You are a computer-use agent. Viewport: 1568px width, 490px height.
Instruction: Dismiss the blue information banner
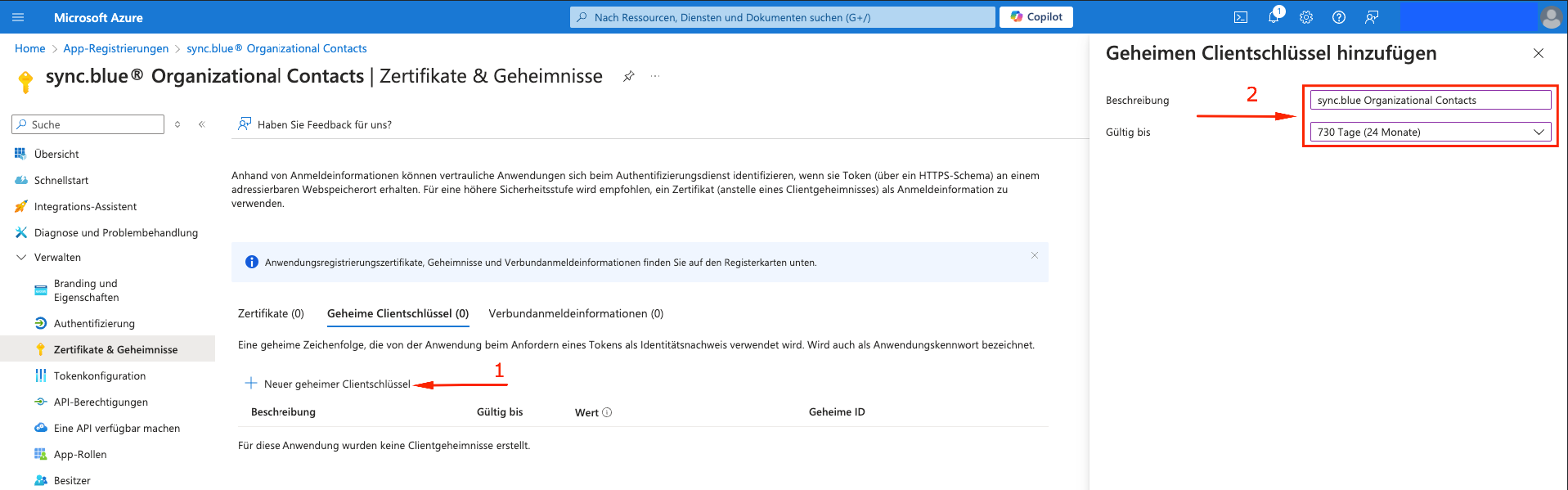(1035, 255)
